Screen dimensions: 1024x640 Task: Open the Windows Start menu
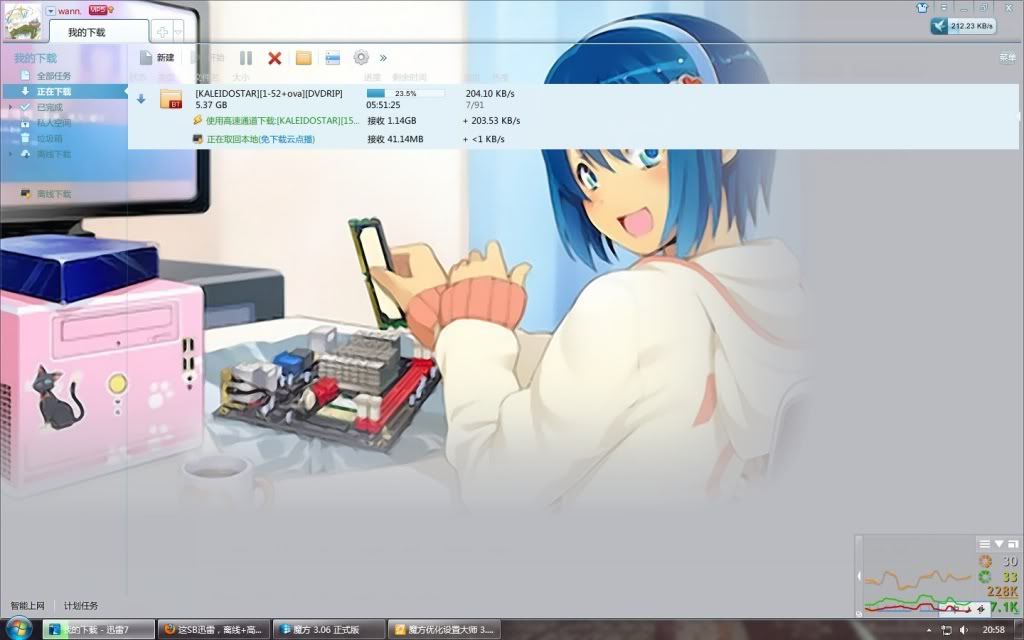click(18, 628)
